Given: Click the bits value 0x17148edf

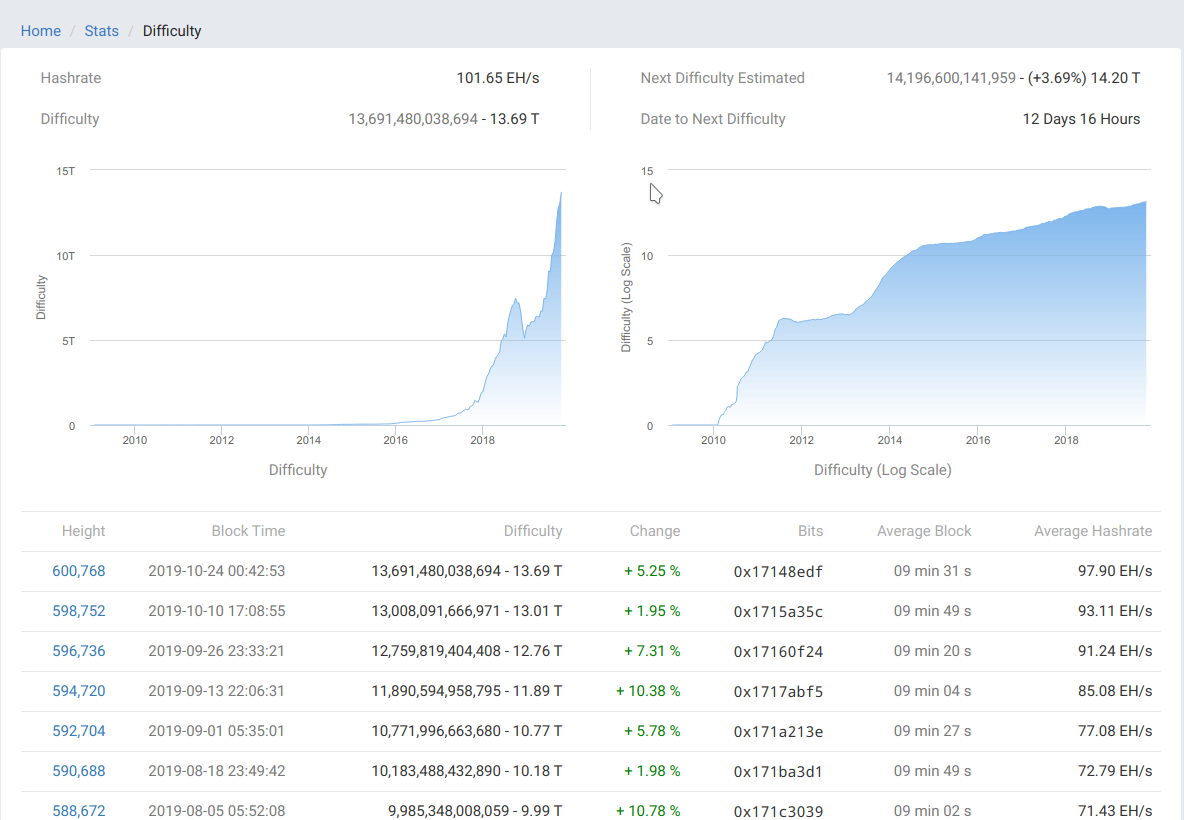Looking at the screenshot, I should click(x=778, y=572).
